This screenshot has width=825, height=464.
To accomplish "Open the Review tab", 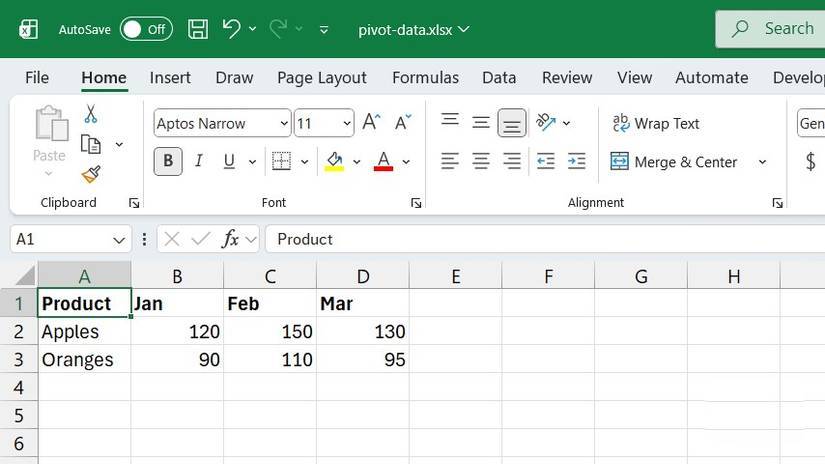I will coord(567,77).
